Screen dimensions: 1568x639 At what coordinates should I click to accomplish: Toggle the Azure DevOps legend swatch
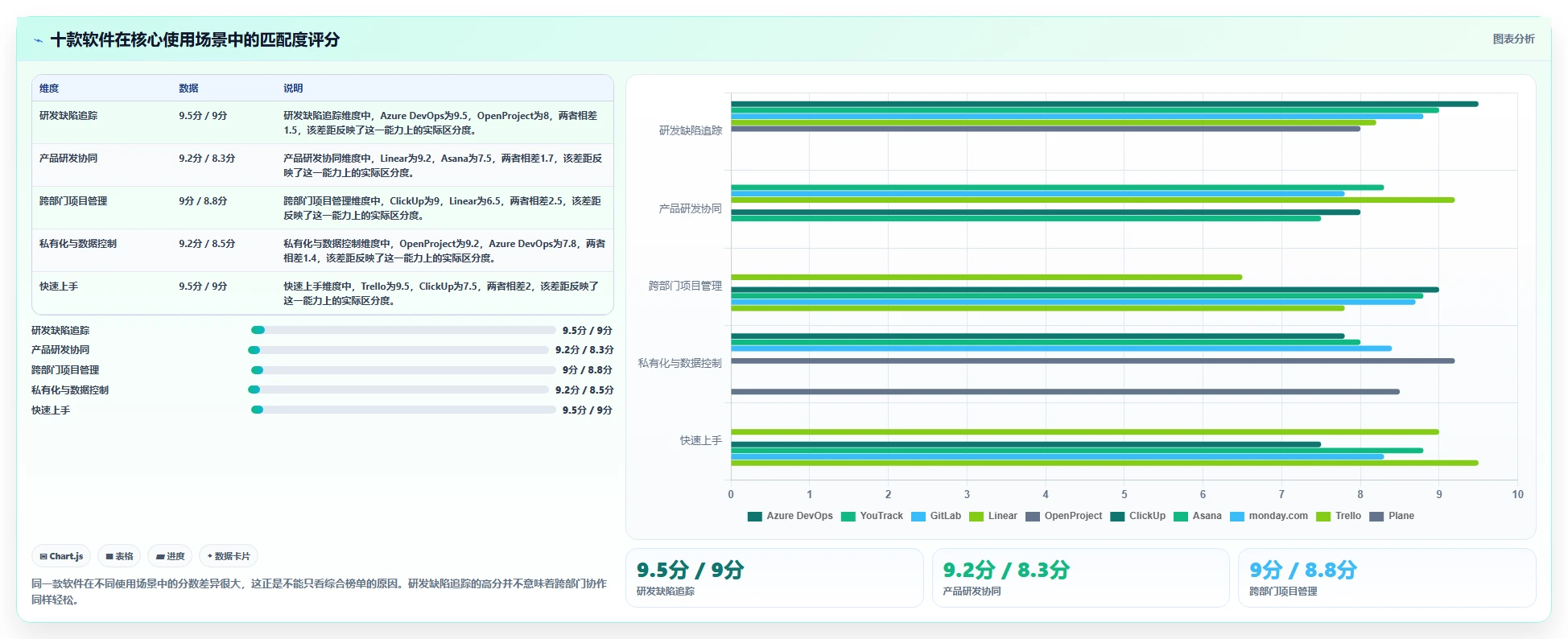tap(754, 516)
